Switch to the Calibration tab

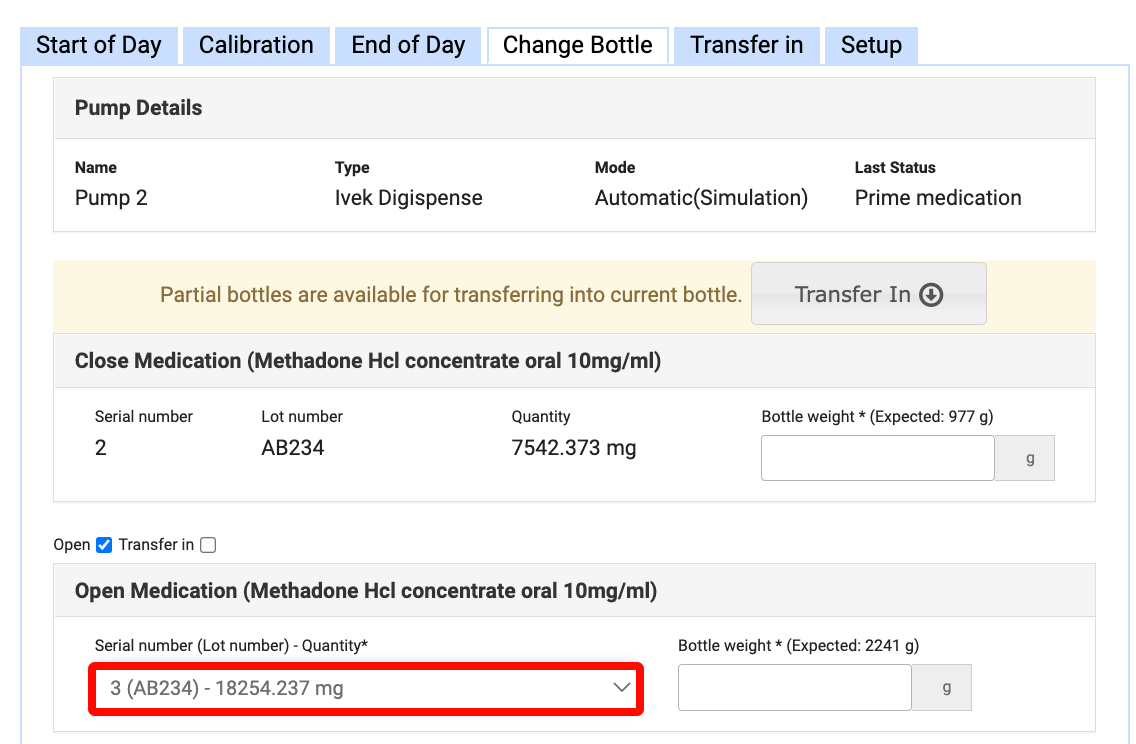256,46
